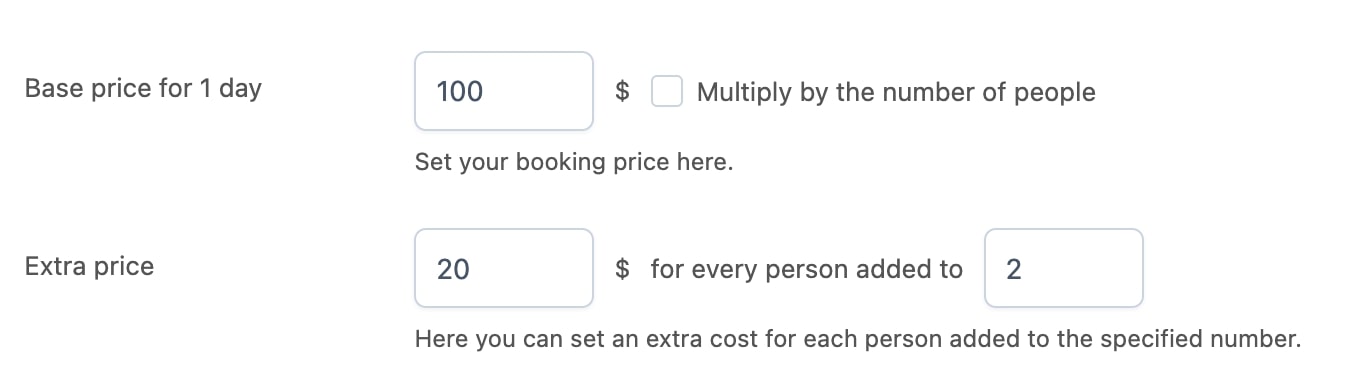This screenshot has width=1350, height=392.
Task: Focus the Base price for 1 day field
Action: pos(504,91)
